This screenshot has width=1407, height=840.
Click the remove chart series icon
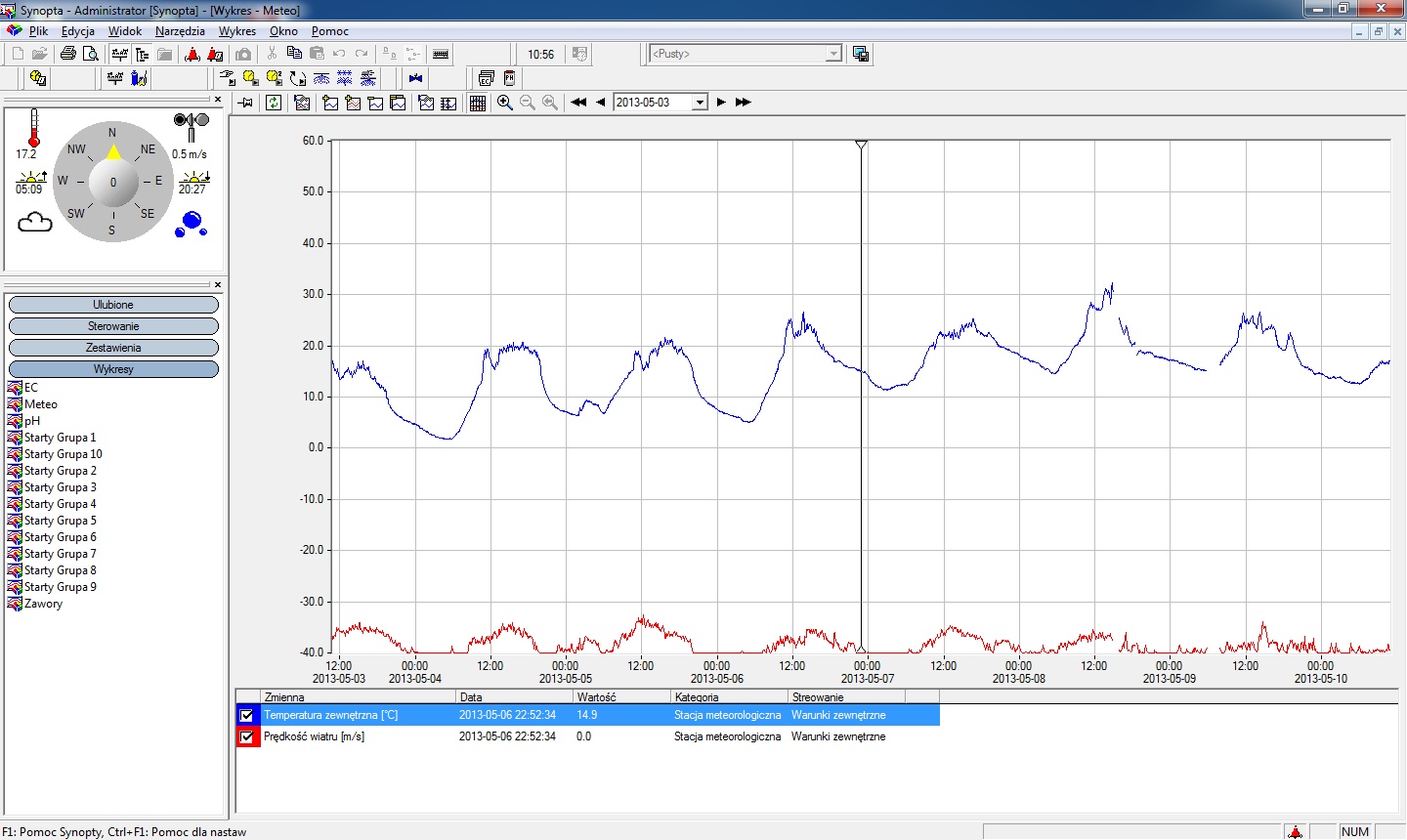click(x=375, y=102)
